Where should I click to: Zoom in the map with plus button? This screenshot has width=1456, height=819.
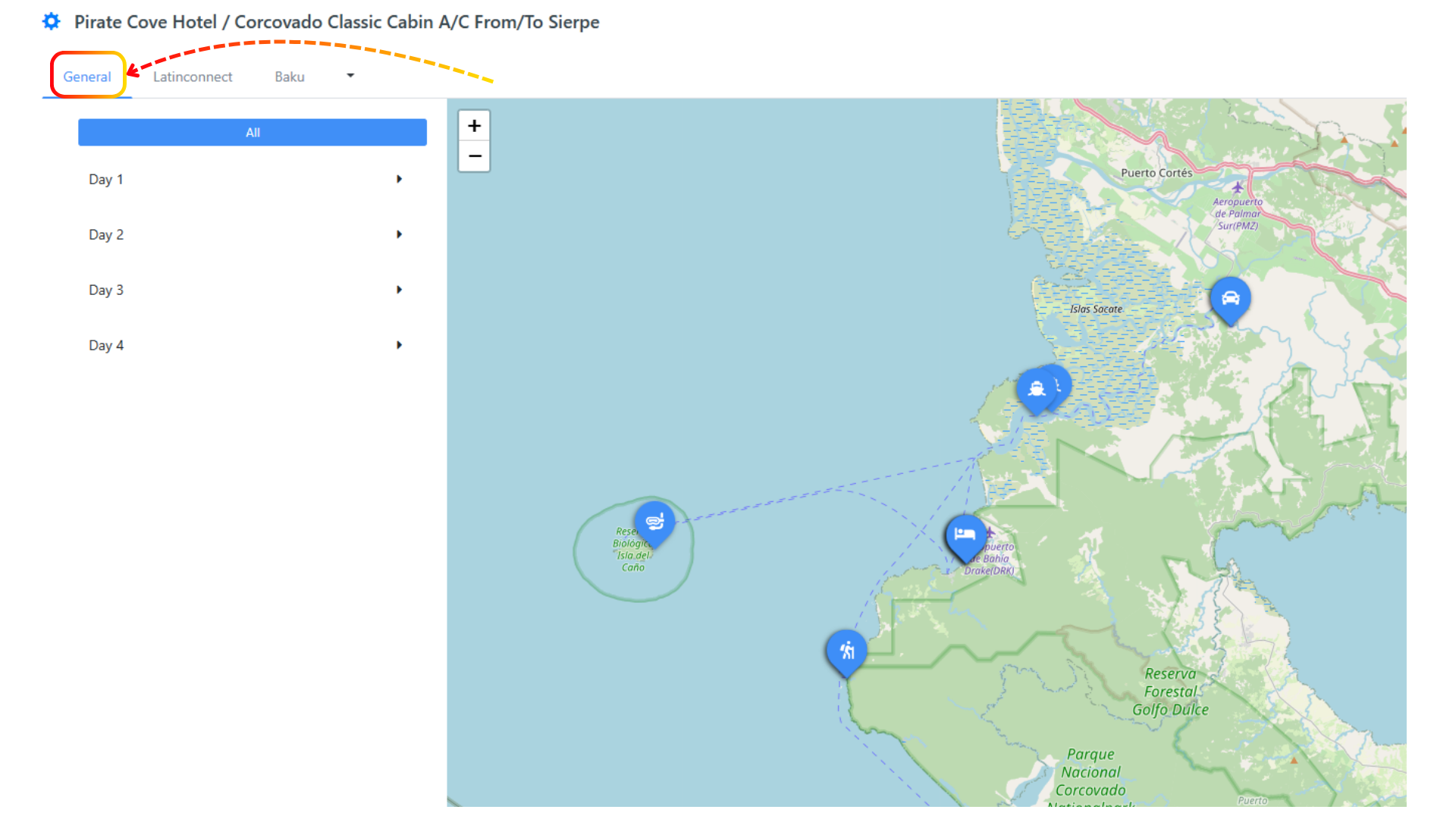[x=475, y=126]
